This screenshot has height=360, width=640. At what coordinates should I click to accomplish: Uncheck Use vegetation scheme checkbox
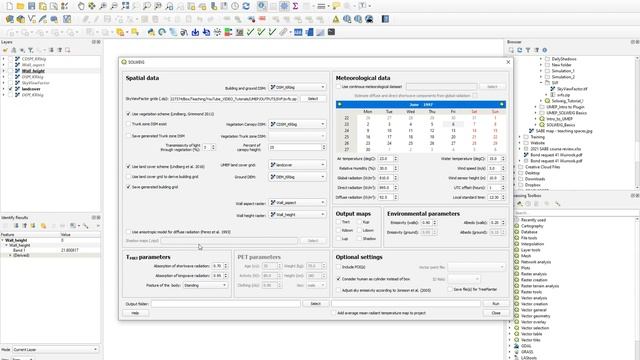tap(128, 114)
